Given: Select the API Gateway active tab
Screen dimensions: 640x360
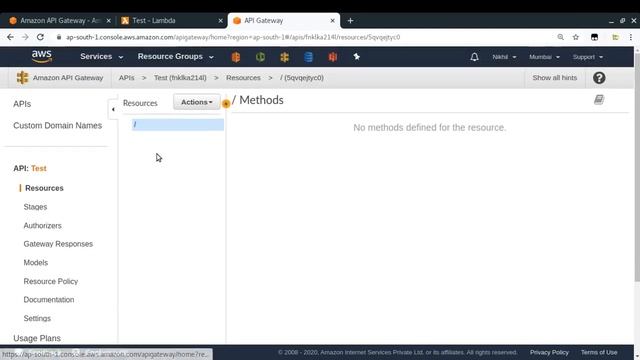Looking at the screenshot, I should (284, 20).
